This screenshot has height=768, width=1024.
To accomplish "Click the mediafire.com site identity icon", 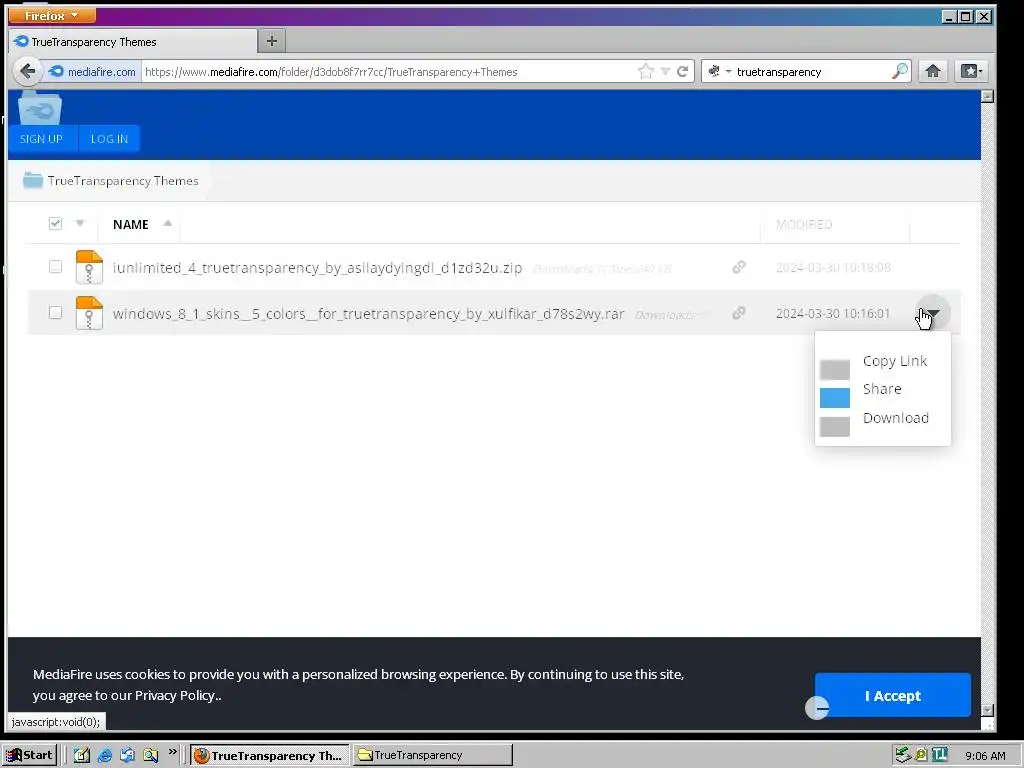I will (x=57, y=71).
